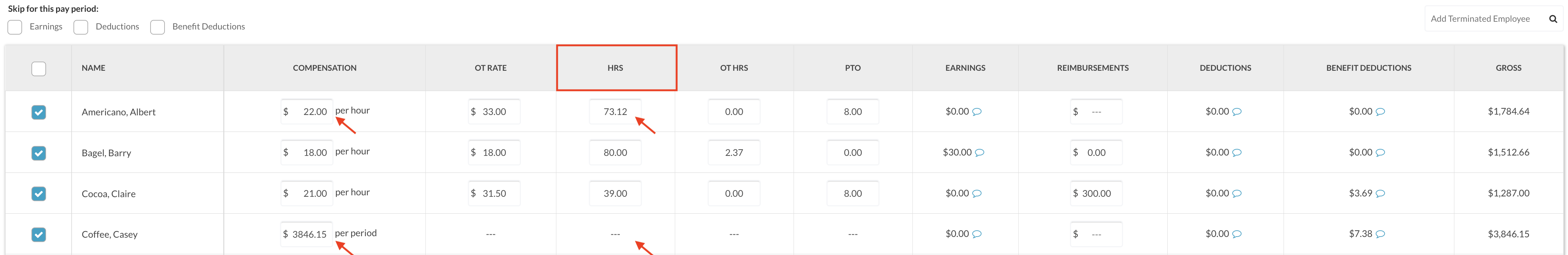Click Casey Coffee's 3846.15 compensation field
Viewport: 1568px width, 255px height.
pos(307,234)
